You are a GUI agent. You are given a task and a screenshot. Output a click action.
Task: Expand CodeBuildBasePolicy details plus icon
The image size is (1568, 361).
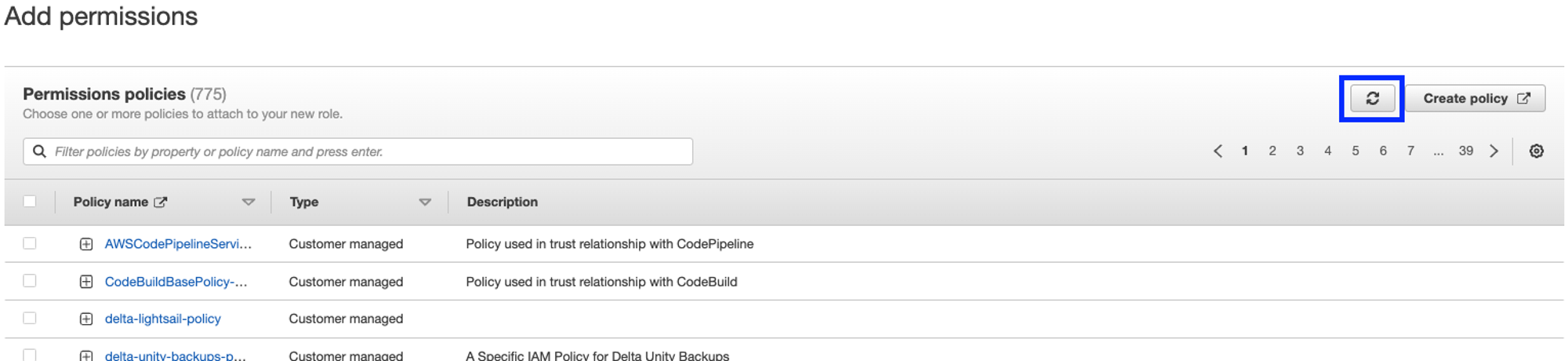pos(86,282)
